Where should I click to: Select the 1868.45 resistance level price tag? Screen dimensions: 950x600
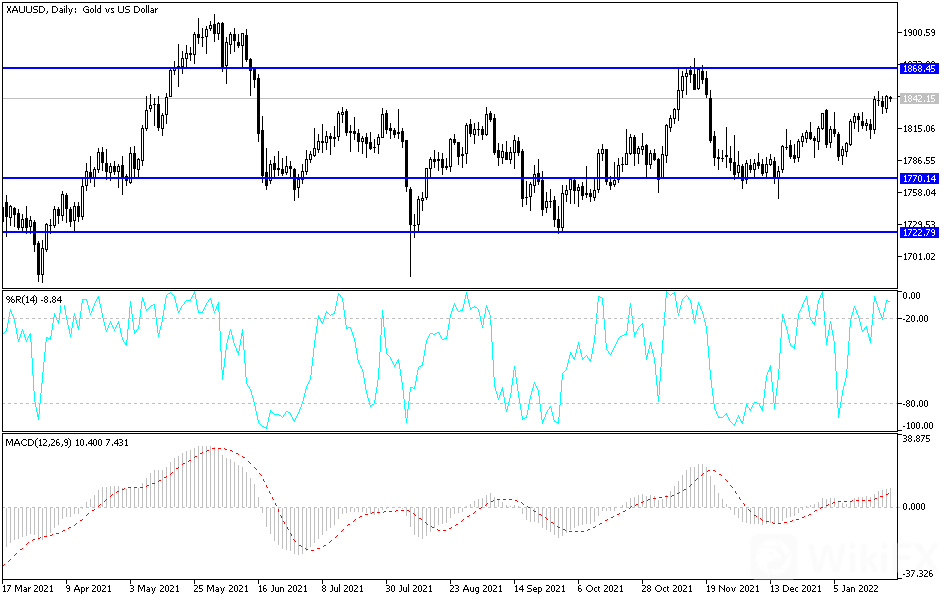[918, 69]
